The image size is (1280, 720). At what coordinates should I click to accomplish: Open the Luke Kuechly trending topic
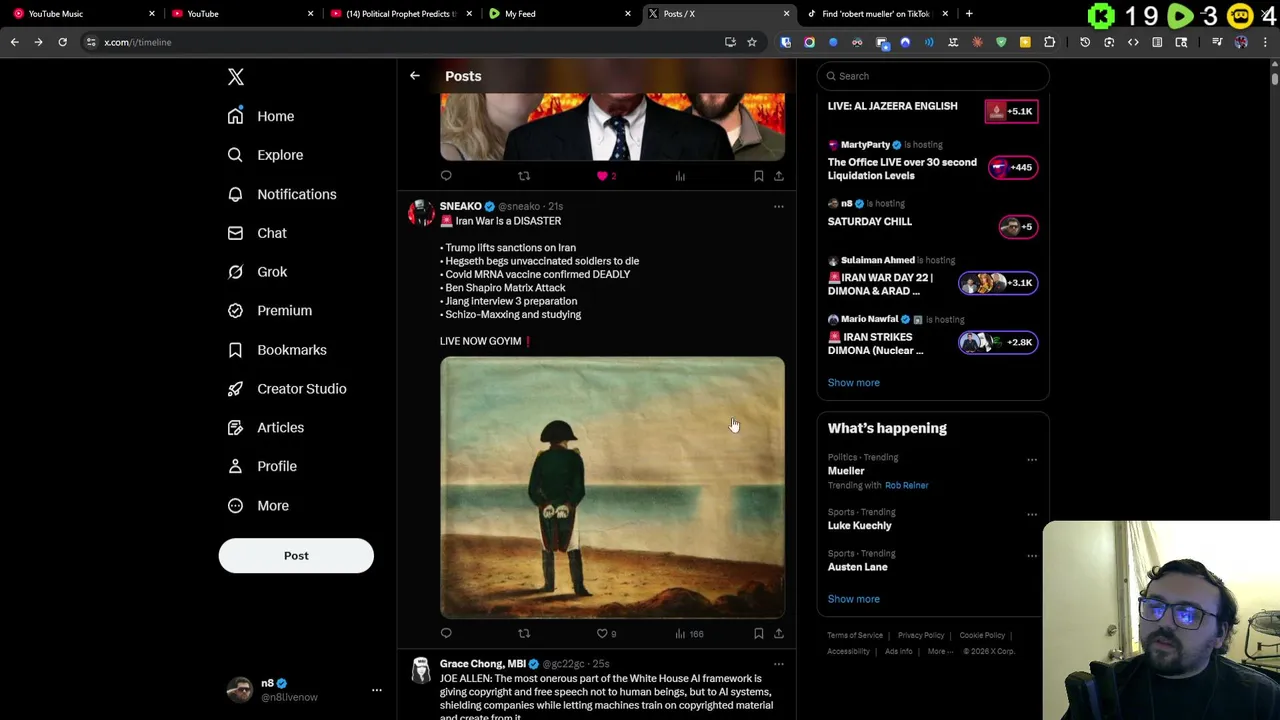859,526
